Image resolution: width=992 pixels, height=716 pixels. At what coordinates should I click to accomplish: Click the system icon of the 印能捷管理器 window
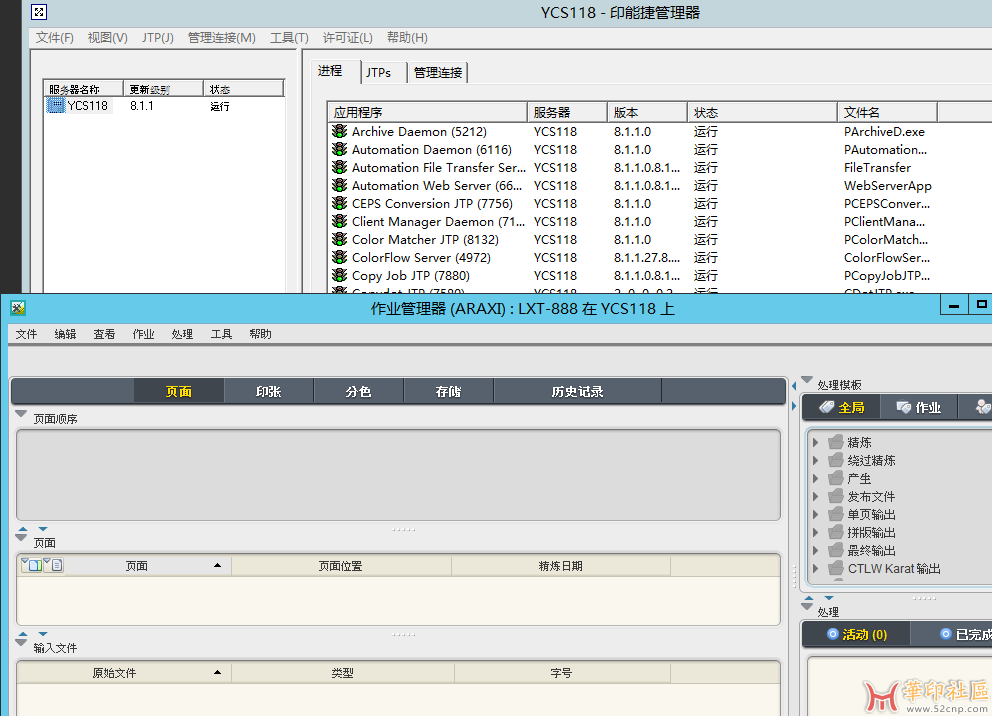[x=39, y=12]
